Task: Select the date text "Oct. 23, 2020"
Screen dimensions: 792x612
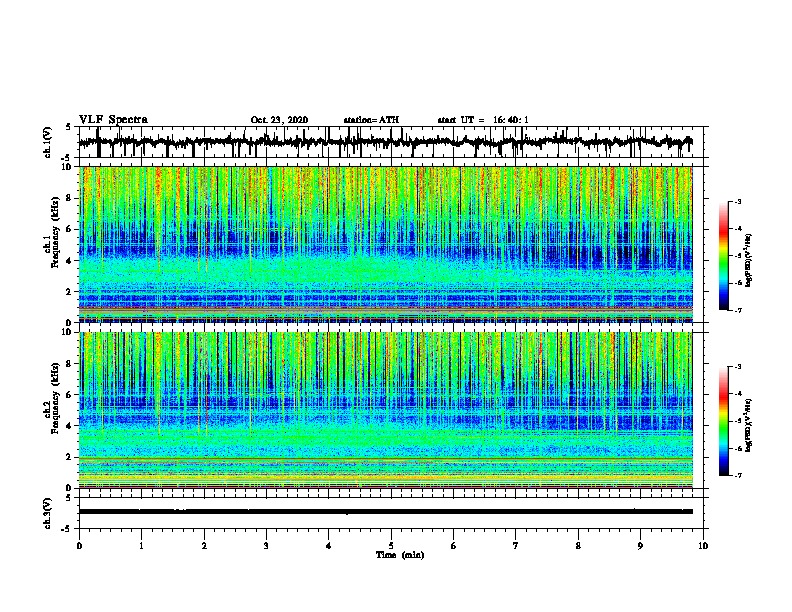Action: tap(279, 120)
